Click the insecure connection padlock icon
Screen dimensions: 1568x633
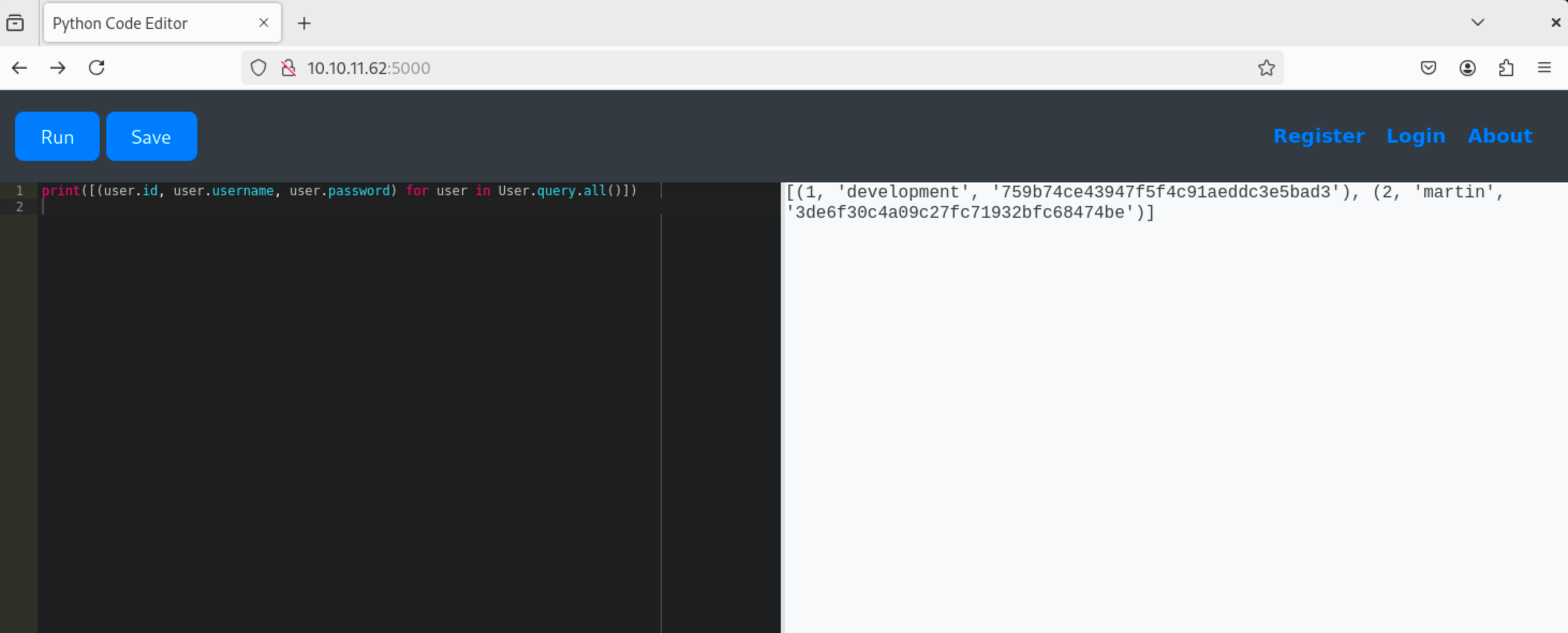tap(289, 68)
